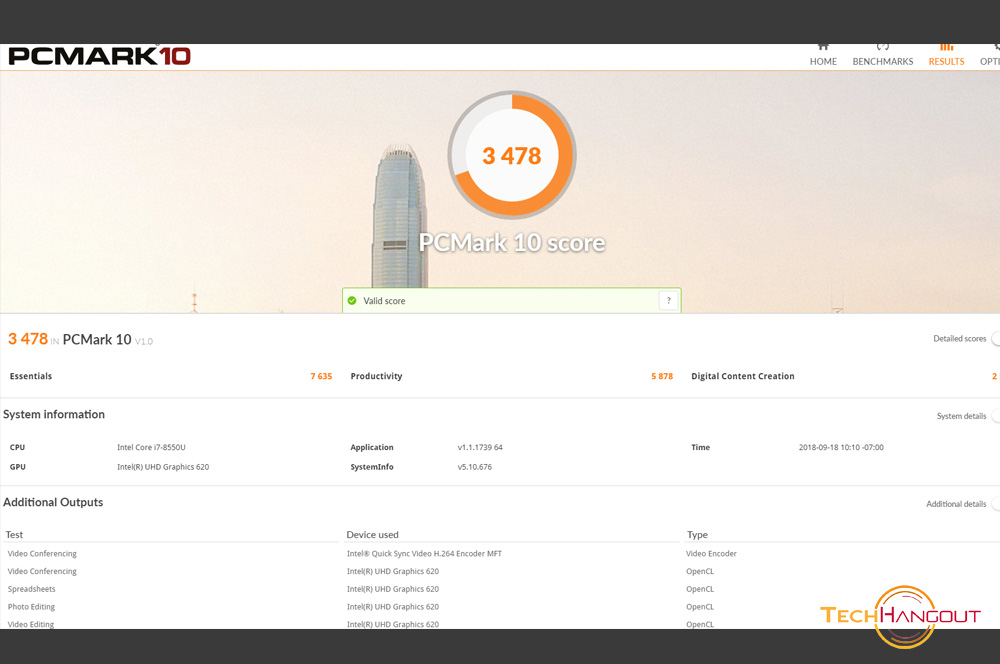Click the orange 3 478 score ring

click(512, 155)
